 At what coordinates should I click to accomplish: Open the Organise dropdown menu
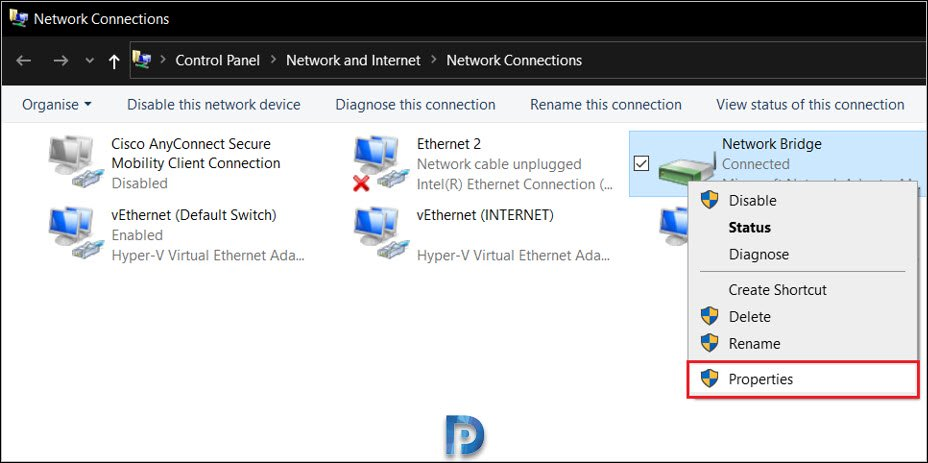57,105
